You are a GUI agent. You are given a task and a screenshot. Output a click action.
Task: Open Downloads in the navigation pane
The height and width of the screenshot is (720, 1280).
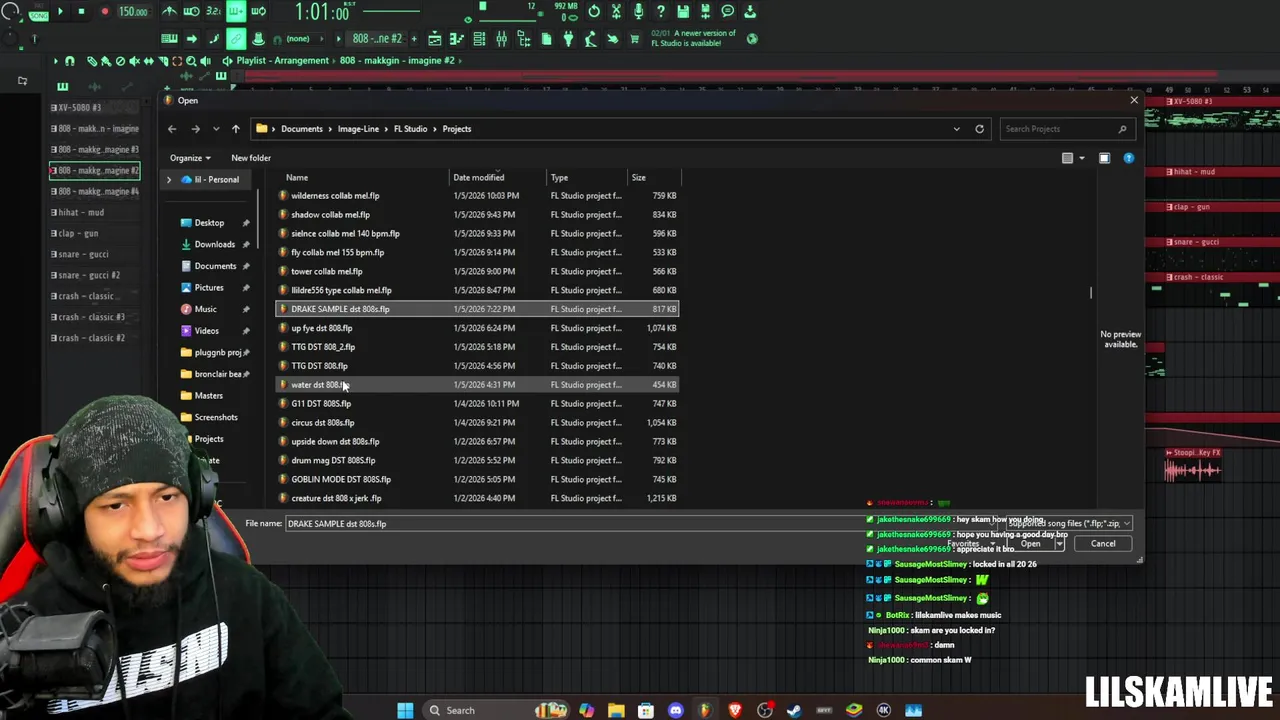[x=214, y=244]
